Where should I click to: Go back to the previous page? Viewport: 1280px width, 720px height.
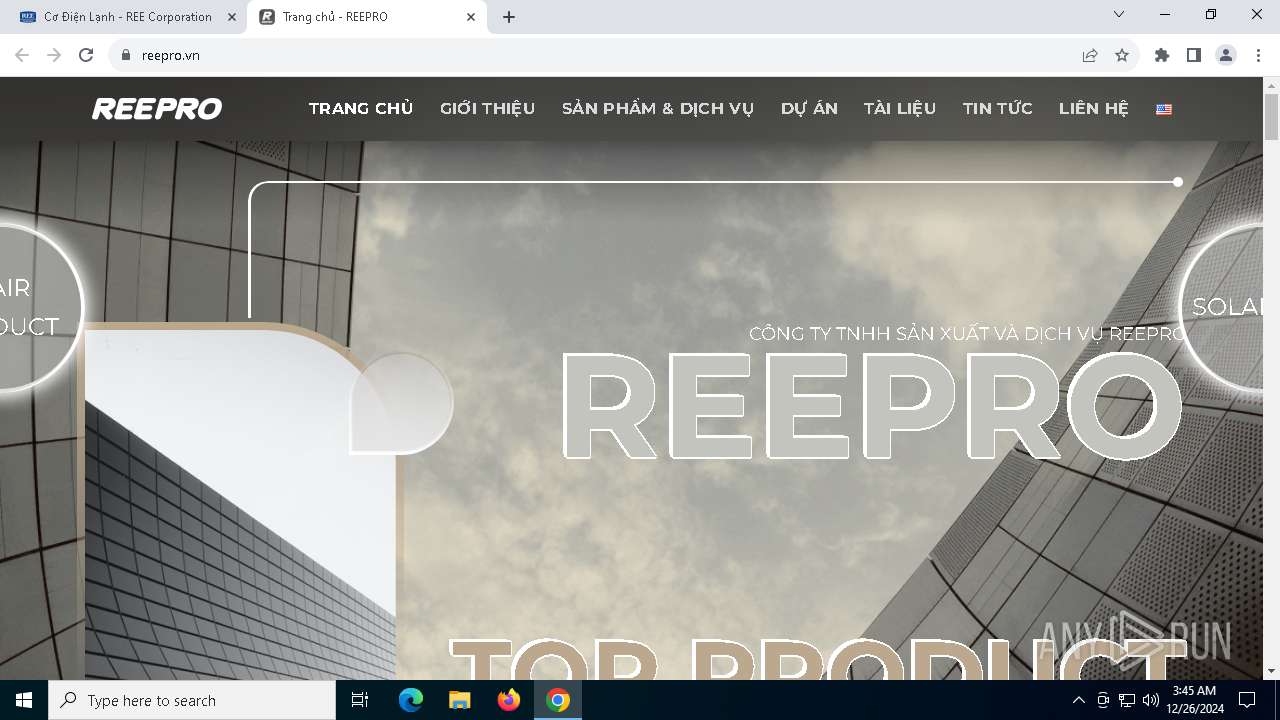pos(22,55)
